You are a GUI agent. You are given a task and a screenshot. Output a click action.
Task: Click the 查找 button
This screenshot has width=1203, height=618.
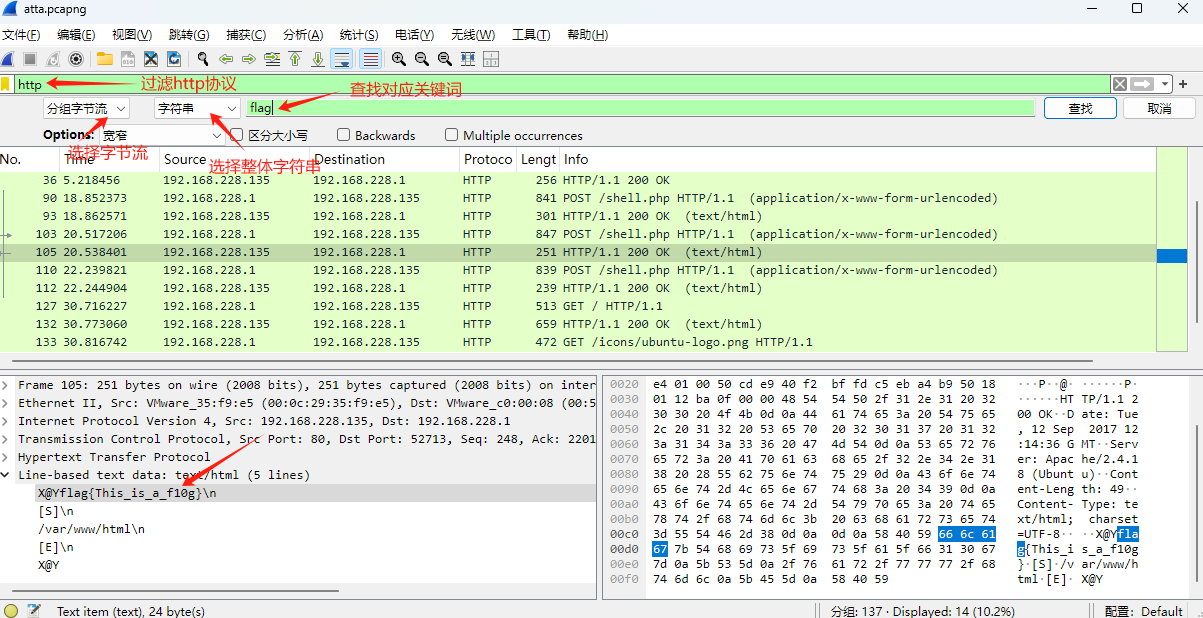tap(1080, 108)
